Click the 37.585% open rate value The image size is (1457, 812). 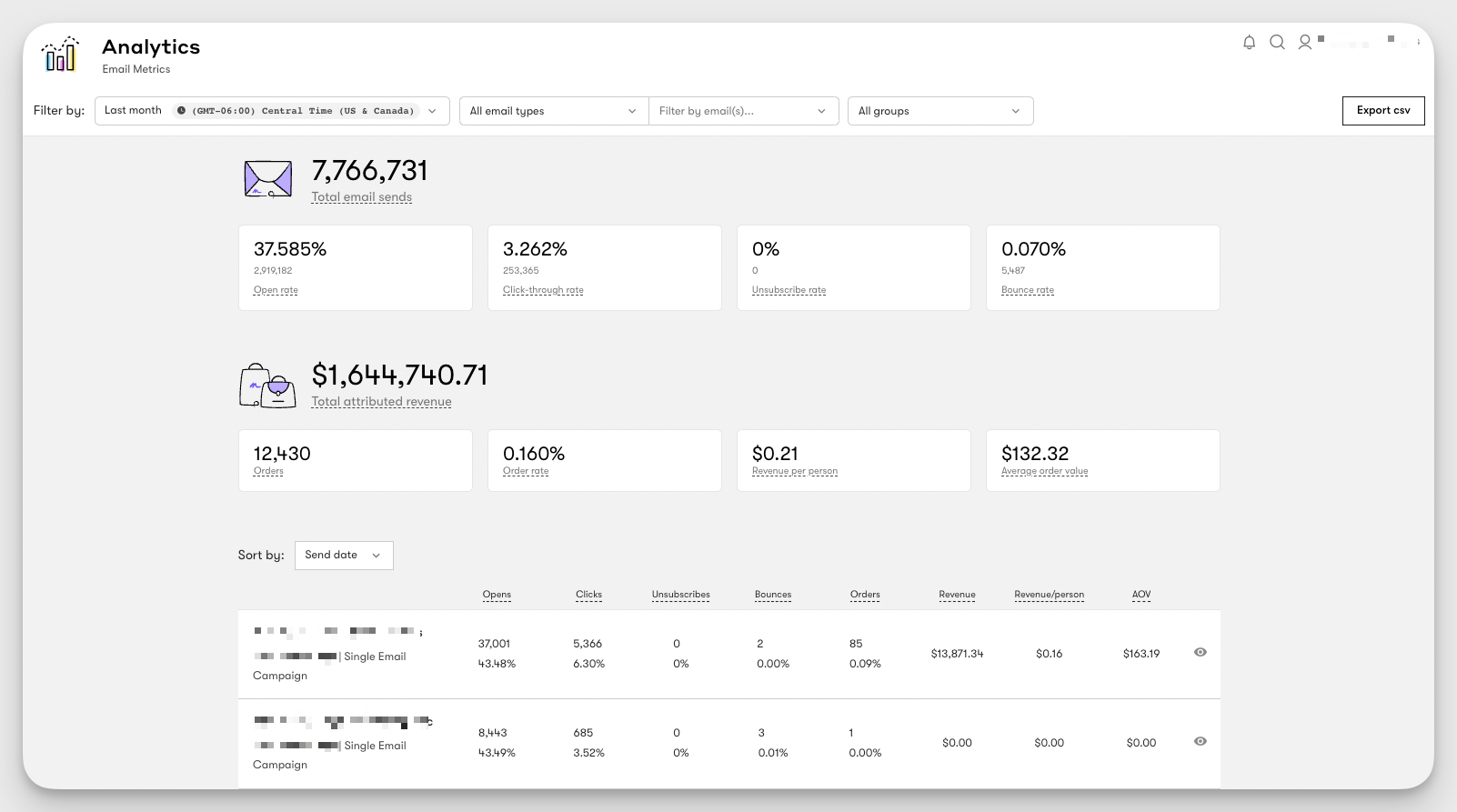pos(290,249)
